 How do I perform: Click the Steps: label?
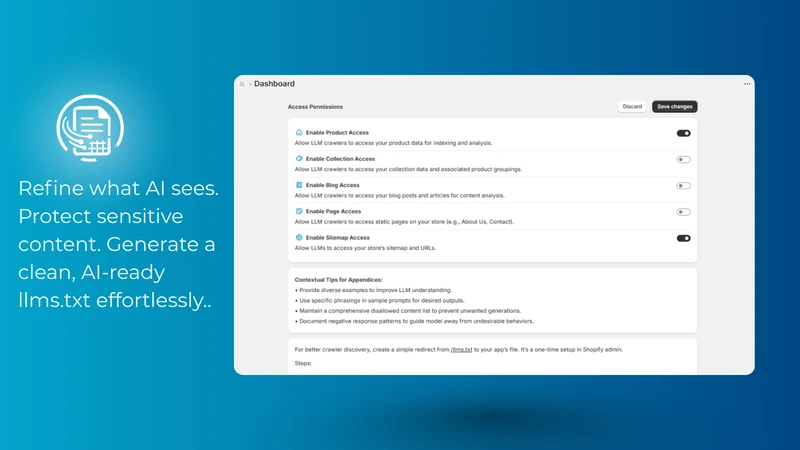(x=303, y=363)
